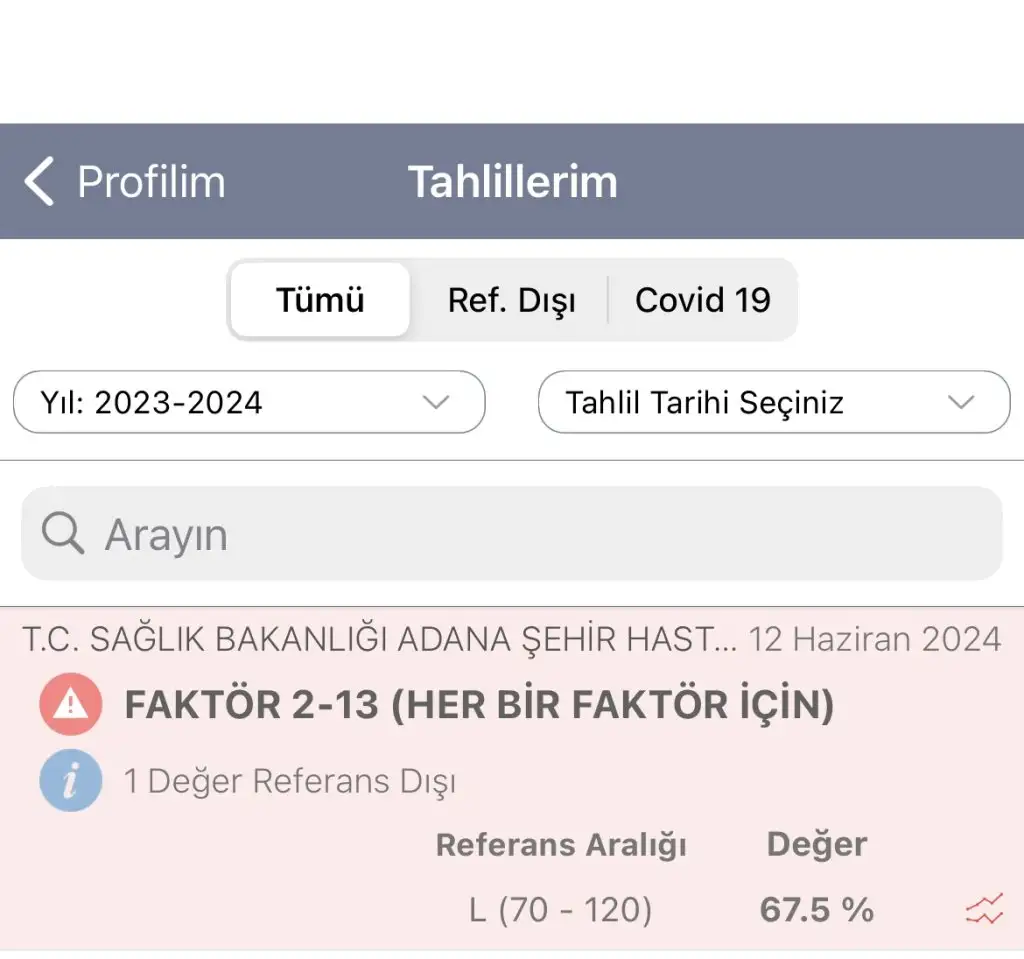Screen dimensions: 1024x959
Task: Click the 67.5 % result value
Action: point(816,910)
